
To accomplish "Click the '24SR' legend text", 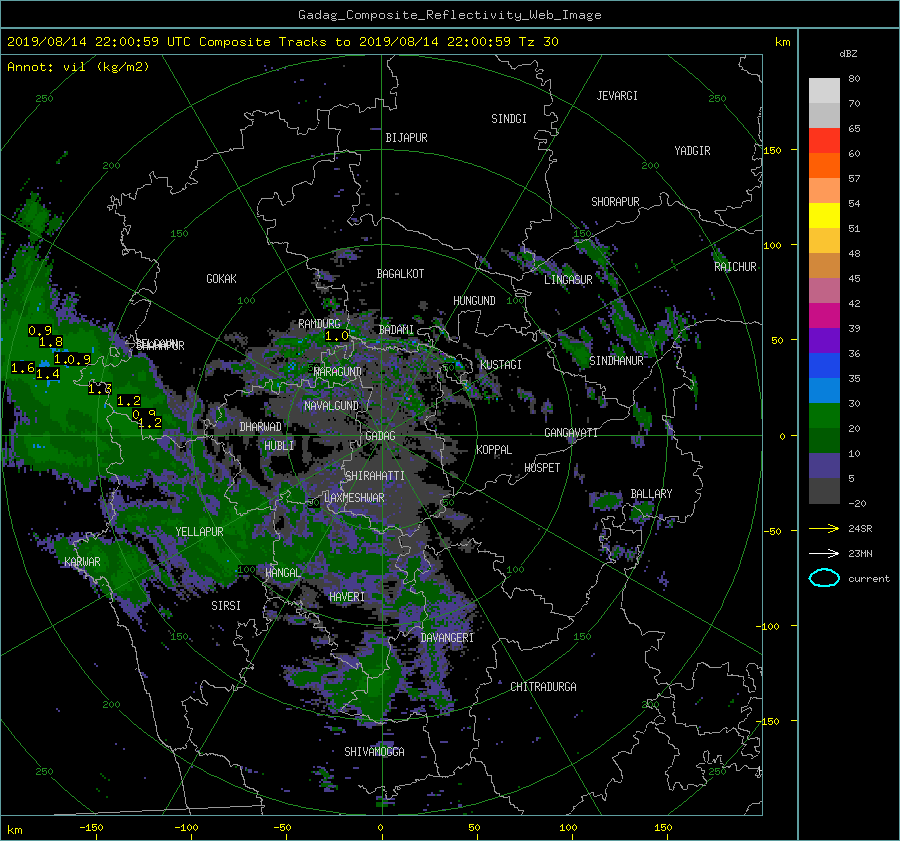I will point(860,529).
